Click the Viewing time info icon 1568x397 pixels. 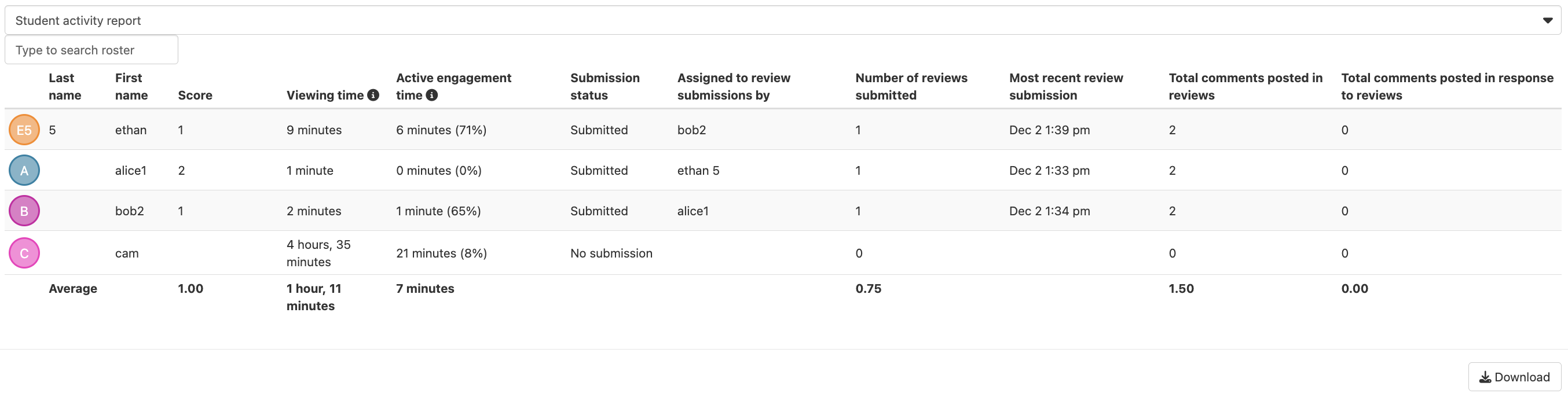pyautogui.click(x=373, y=95)
